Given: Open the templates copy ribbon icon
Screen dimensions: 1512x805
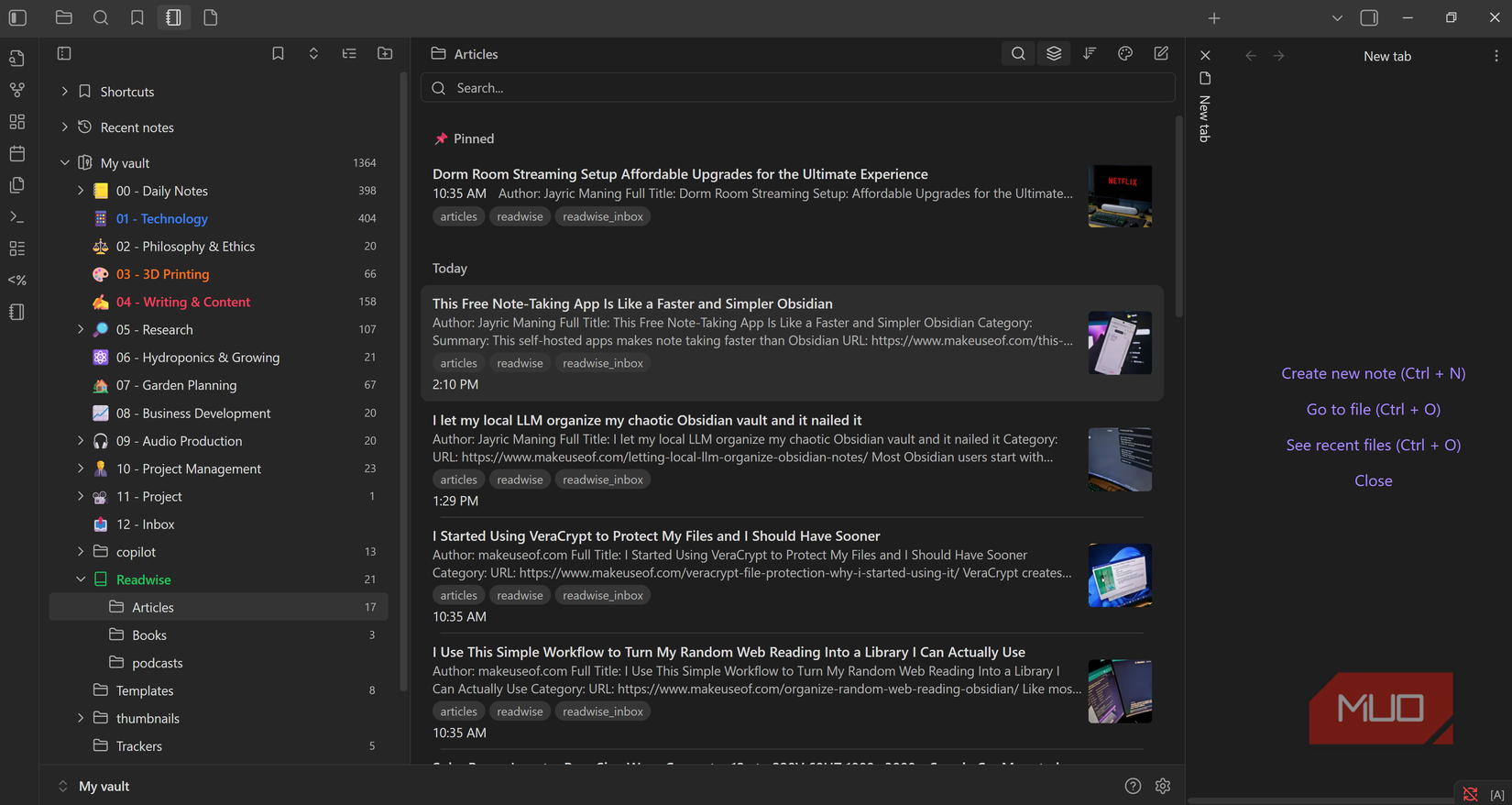Looking at the screenshot, I should tap(17, 185).
